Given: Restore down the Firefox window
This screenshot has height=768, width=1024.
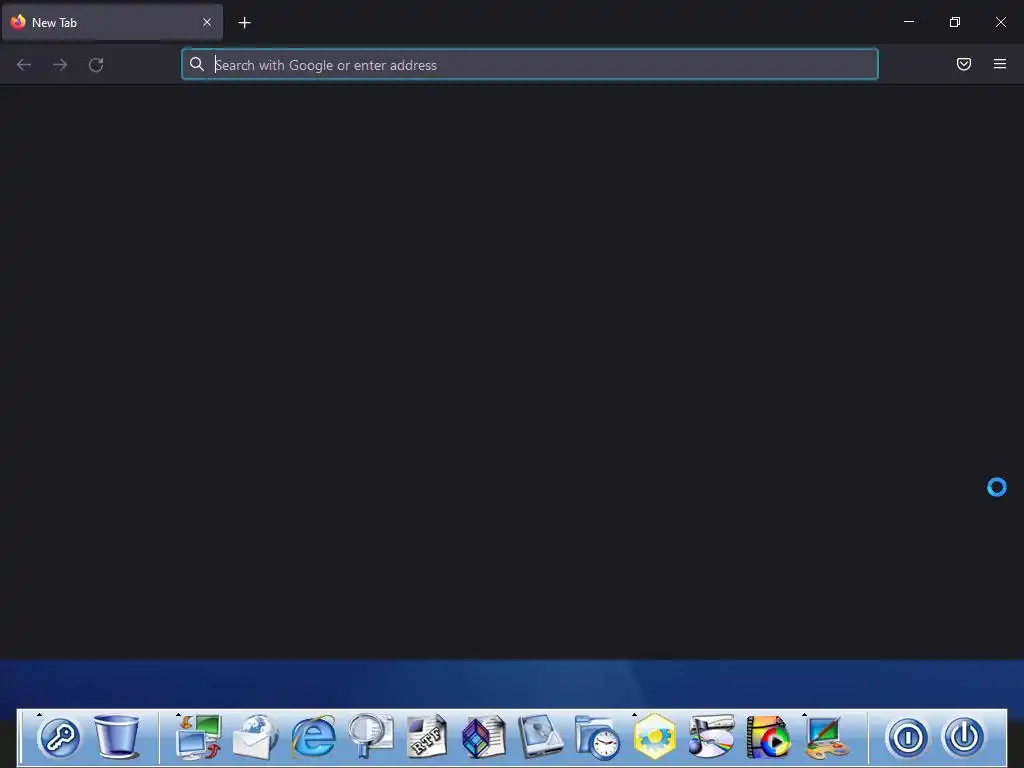Looking at the screenshot, I should [x=955, y=22].
